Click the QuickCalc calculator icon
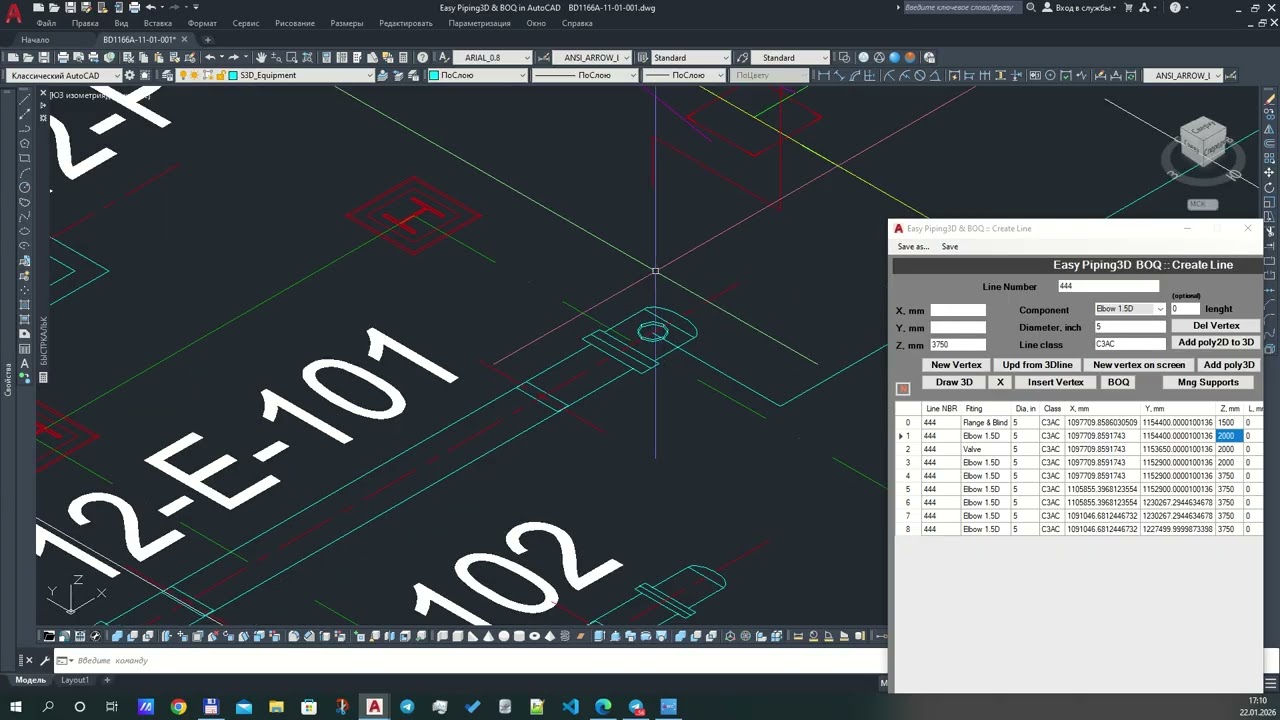The height and width of the screenshot is (720, 1280). click(x=403, y=57)
